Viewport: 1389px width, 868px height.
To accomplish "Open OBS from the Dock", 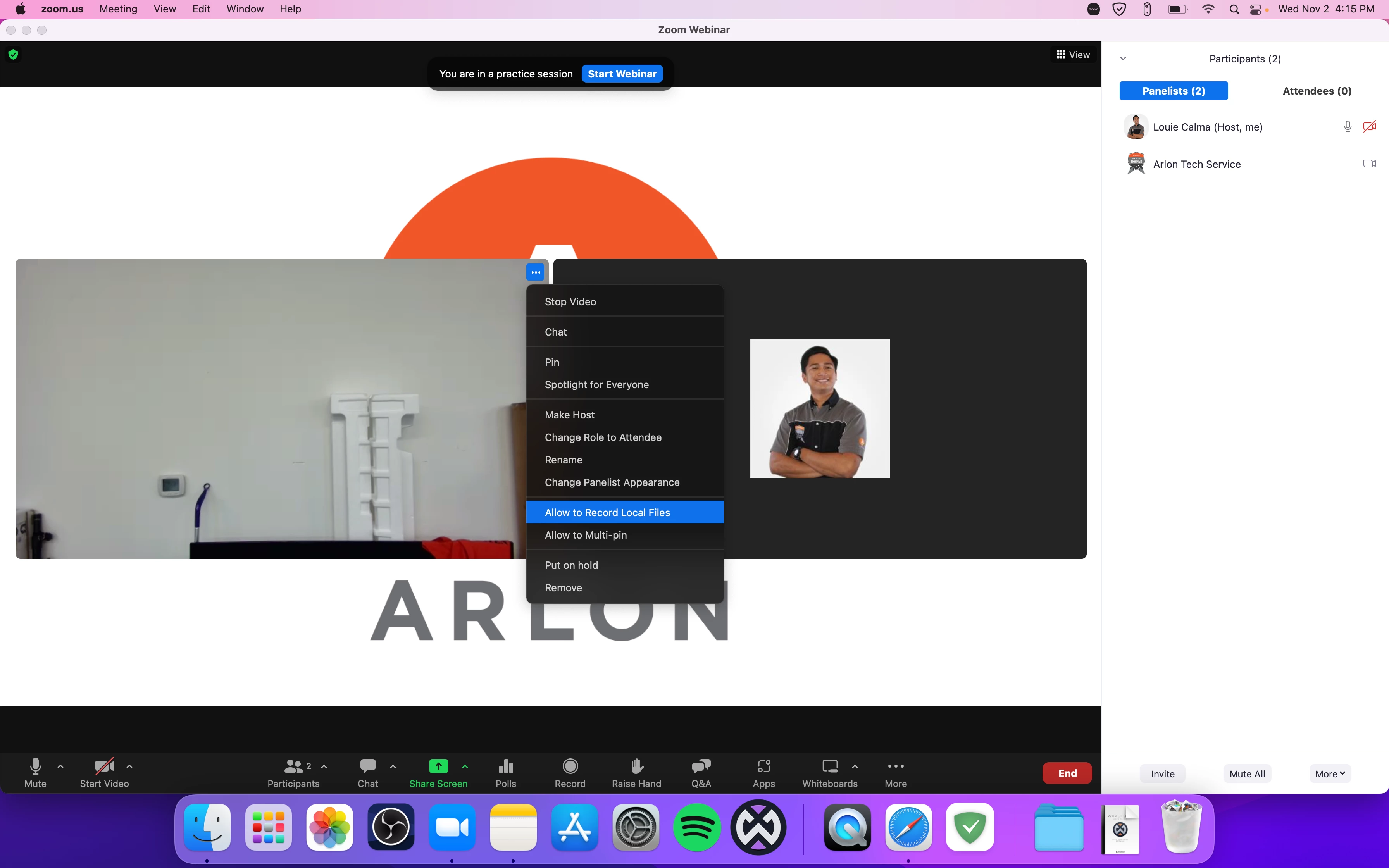I will pyautogui.click(x=391, y=827).
